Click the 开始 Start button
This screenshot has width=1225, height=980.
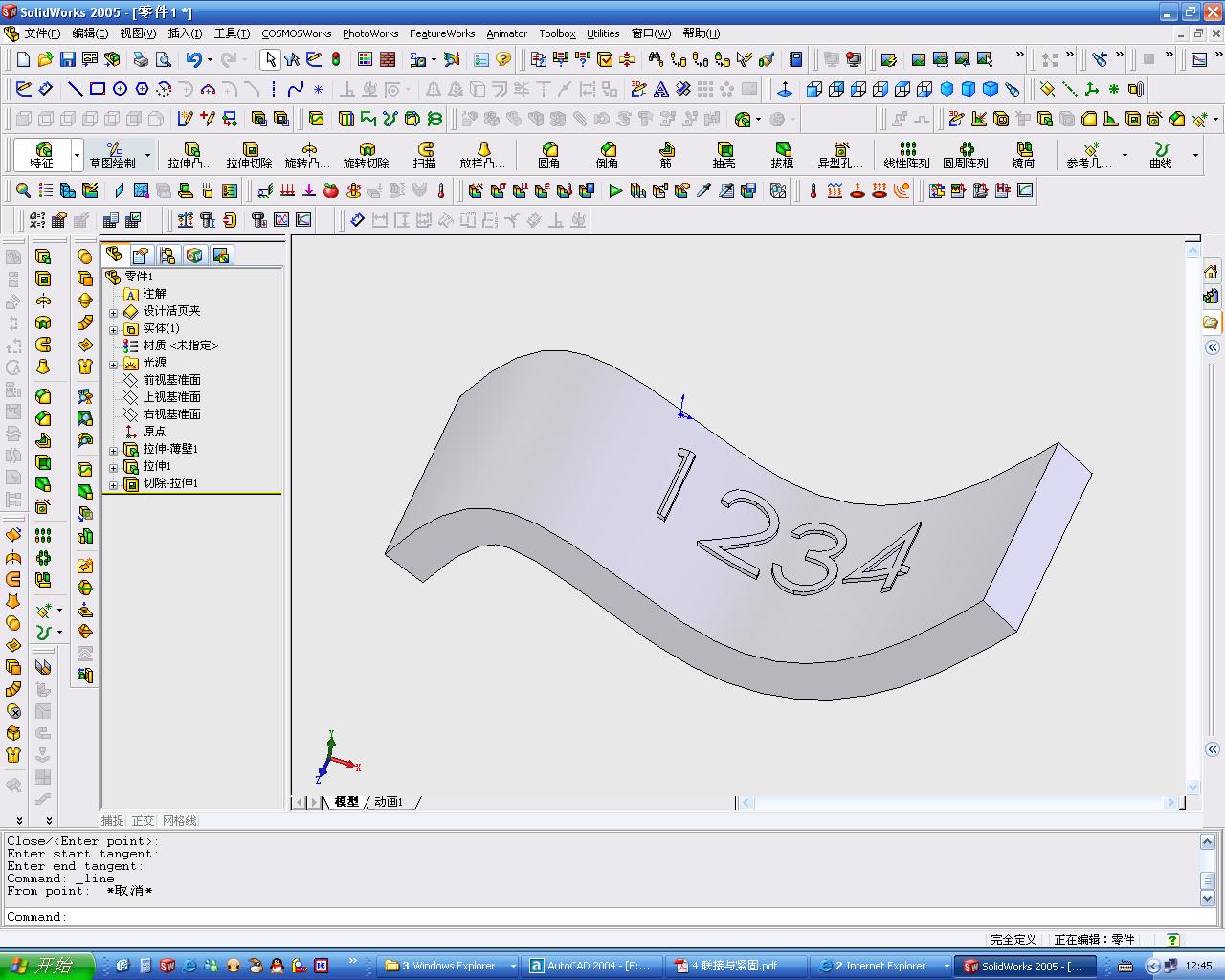(47, 966)
